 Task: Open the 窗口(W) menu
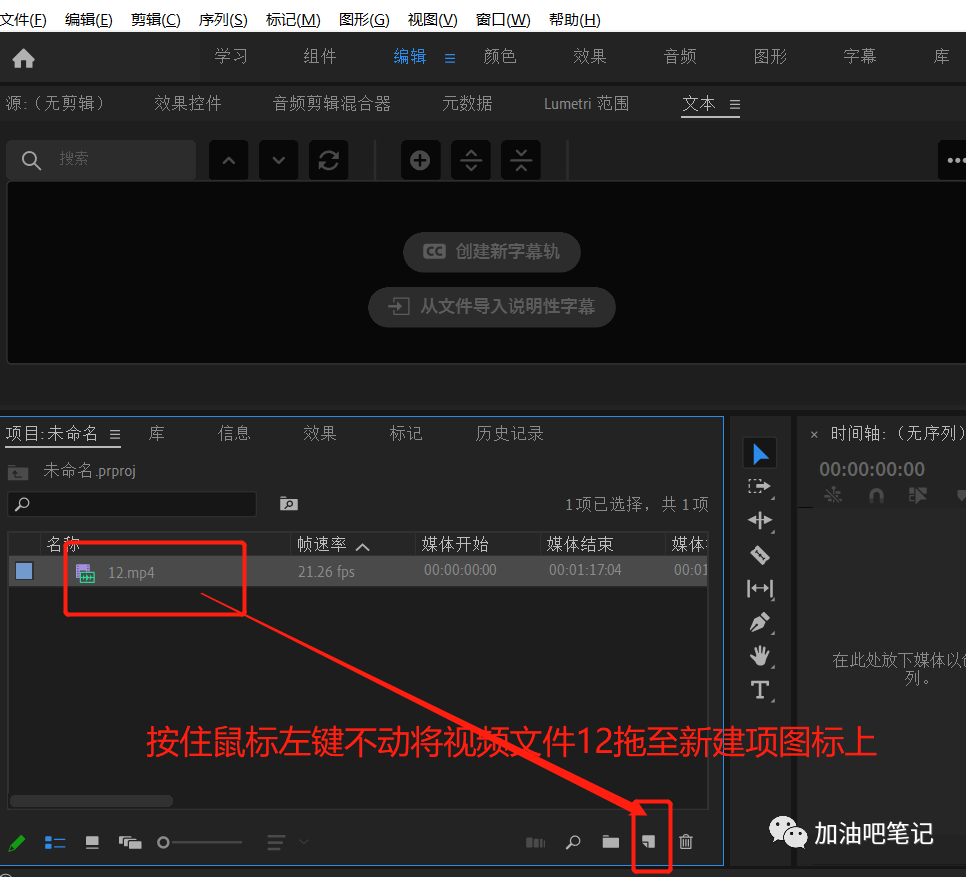[503, 20]
